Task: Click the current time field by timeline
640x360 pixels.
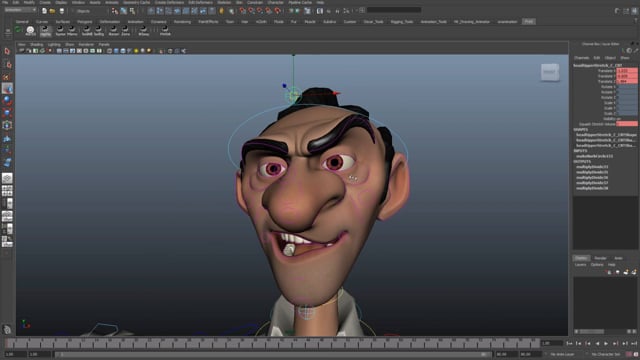Action: tap(551, 344)
